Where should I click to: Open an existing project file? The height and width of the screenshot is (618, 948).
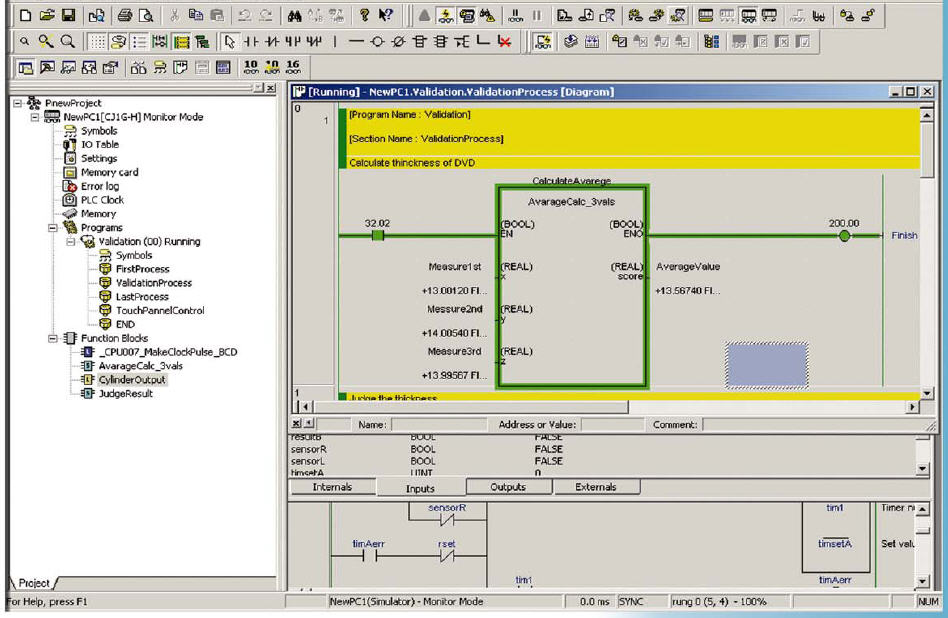(x=47, y=15)
